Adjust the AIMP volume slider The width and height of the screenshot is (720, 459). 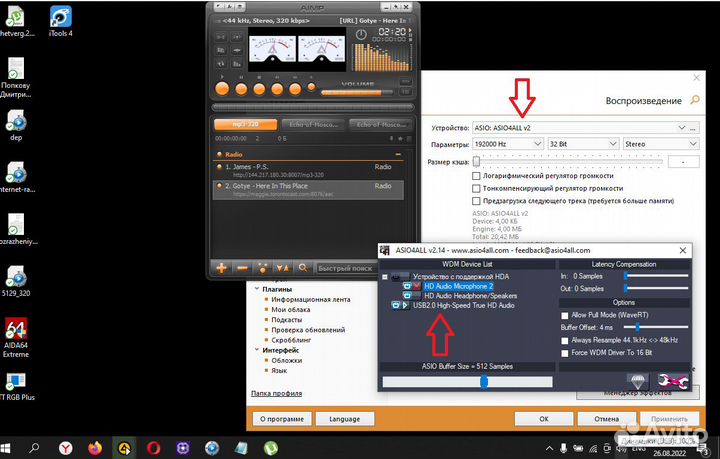(357, 92)
